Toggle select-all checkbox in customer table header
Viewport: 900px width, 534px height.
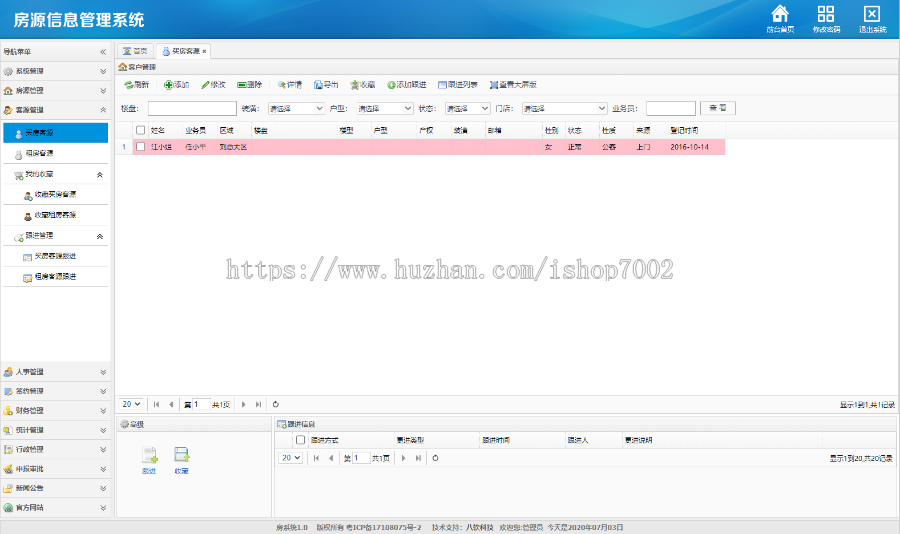[x=140, y=130]
